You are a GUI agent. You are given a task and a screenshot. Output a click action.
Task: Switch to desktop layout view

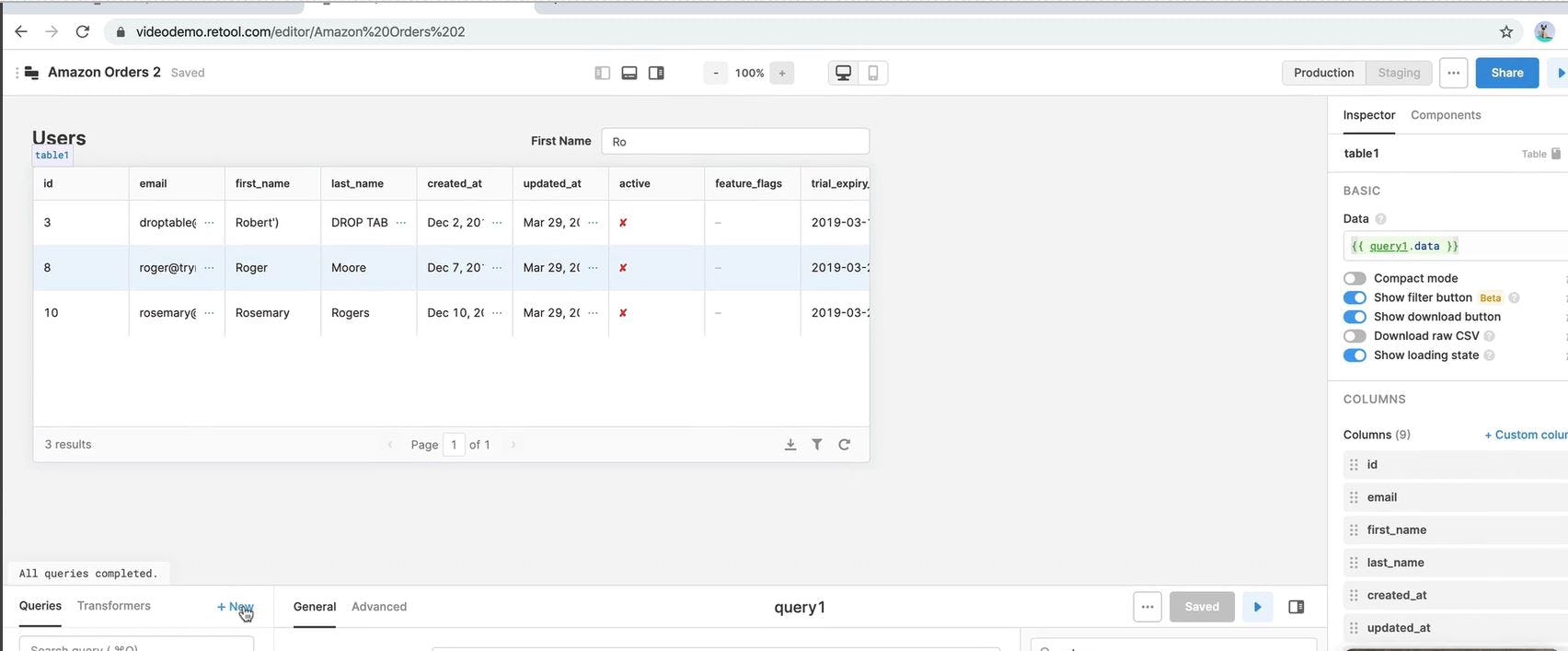[843, 73]
